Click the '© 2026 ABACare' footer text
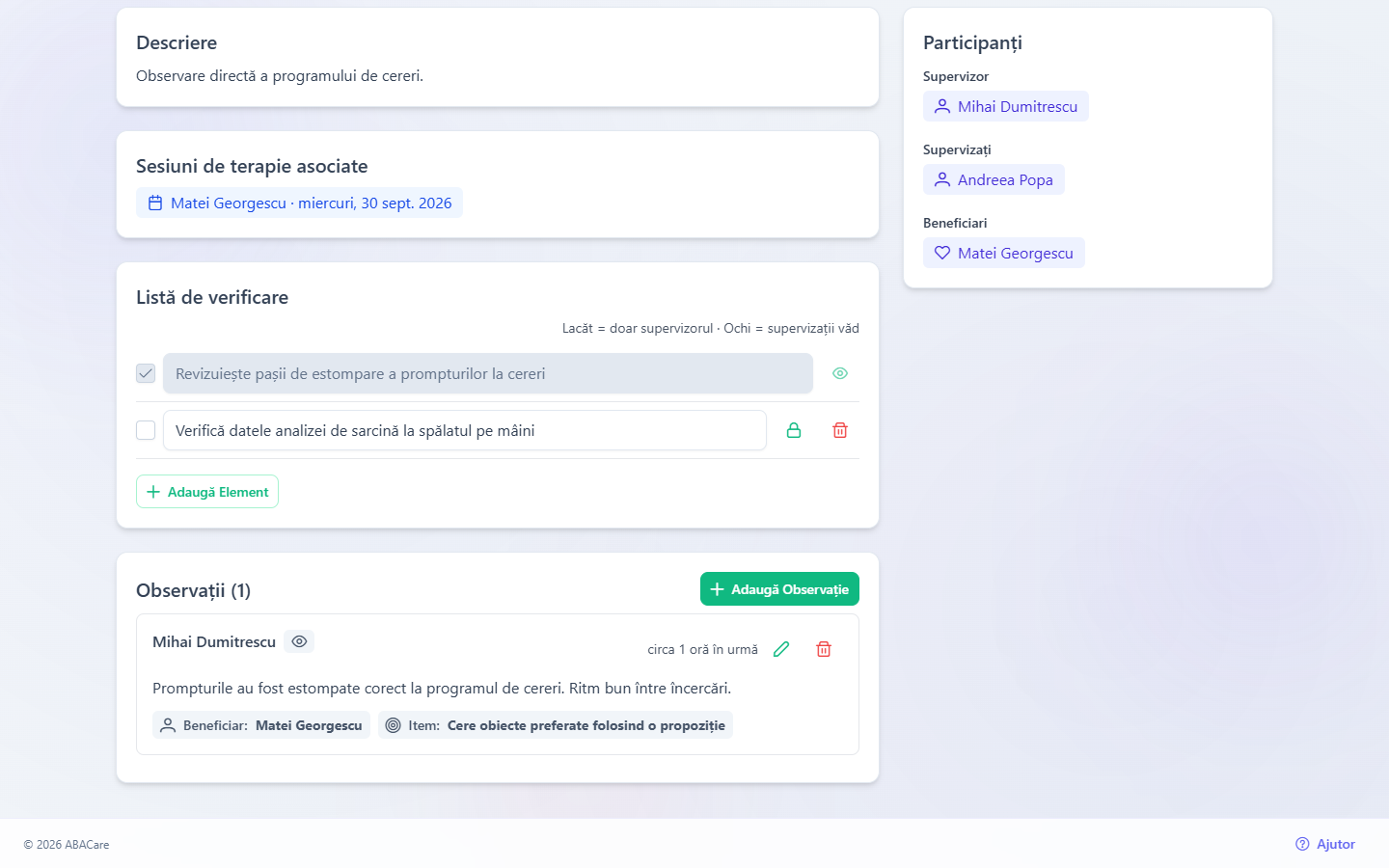 click(67, 845)
